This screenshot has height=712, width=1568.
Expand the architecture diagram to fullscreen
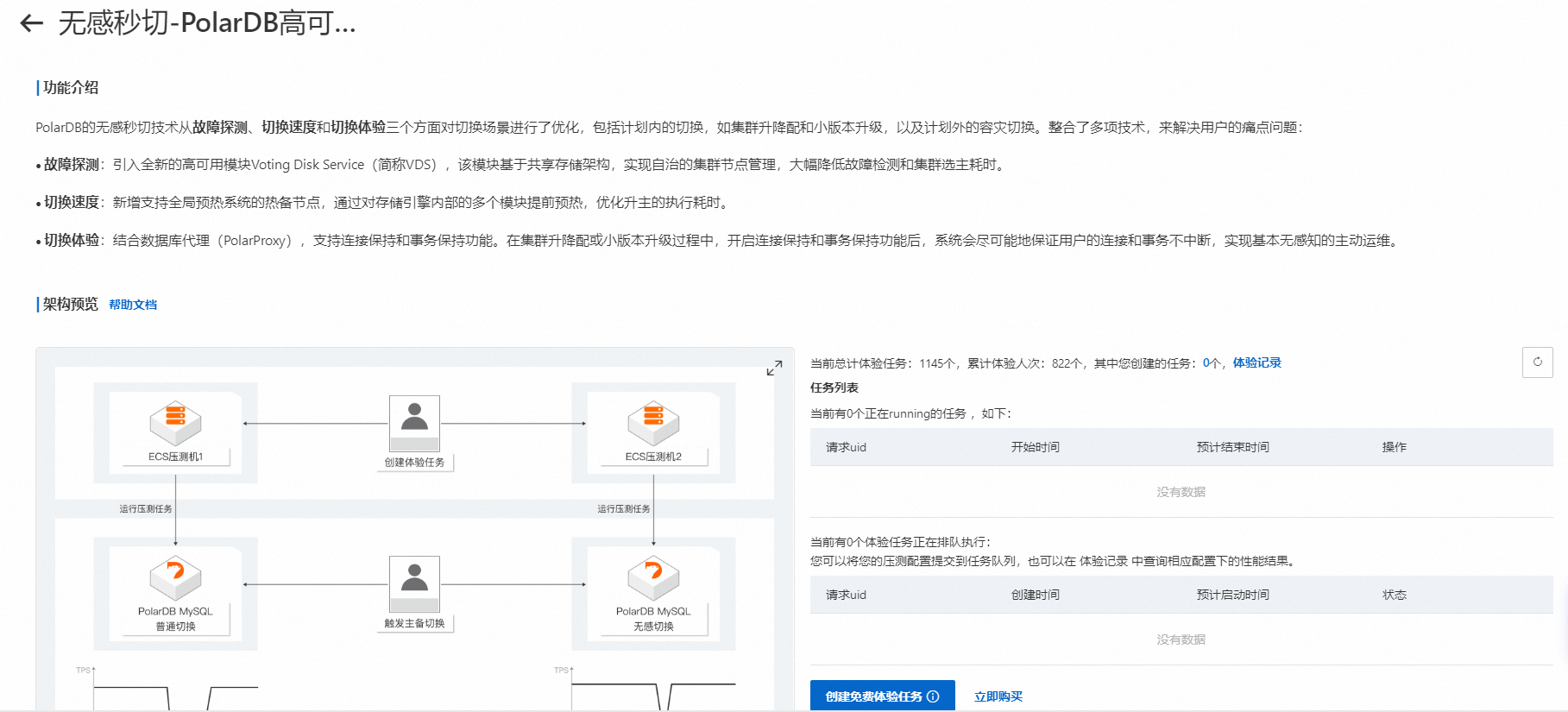pos(774,369)
